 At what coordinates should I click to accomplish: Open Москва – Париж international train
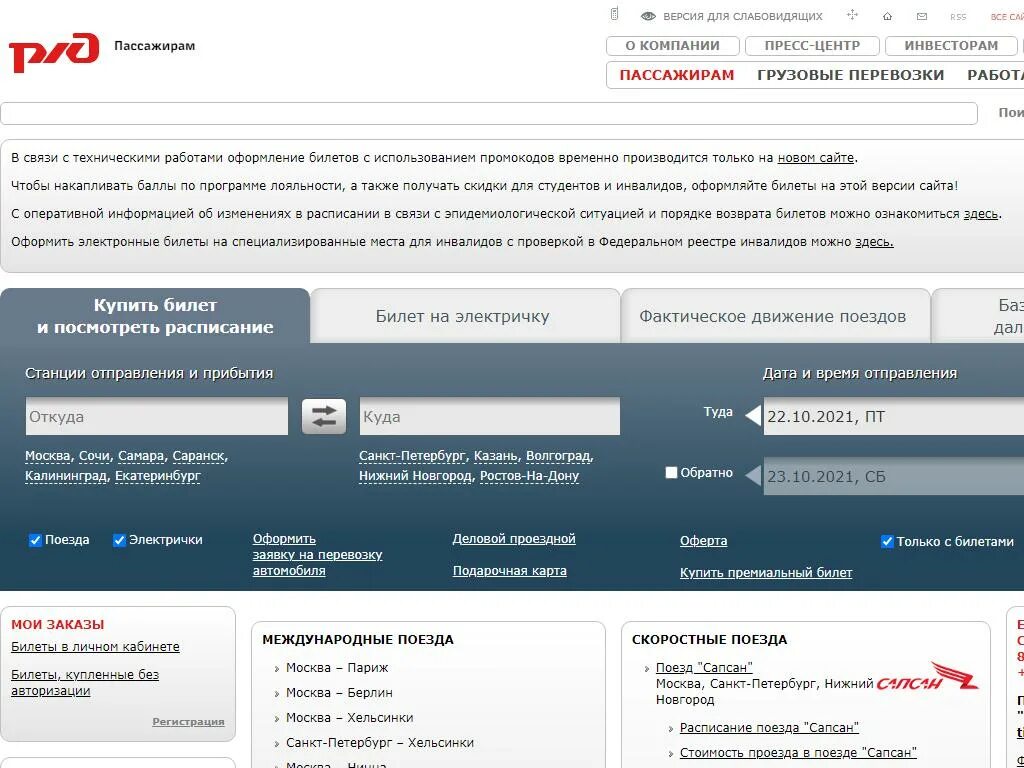[337, 667]
